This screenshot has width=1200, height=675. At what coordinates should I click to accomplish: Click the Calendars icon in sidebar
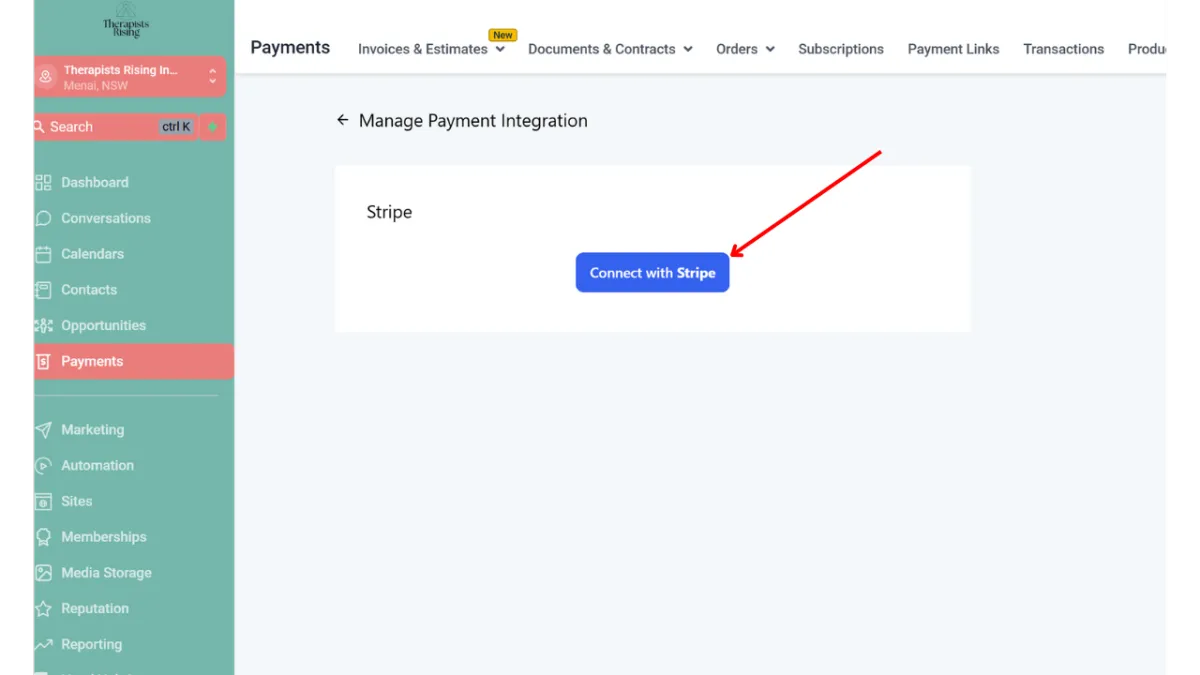tap(43, 254)
